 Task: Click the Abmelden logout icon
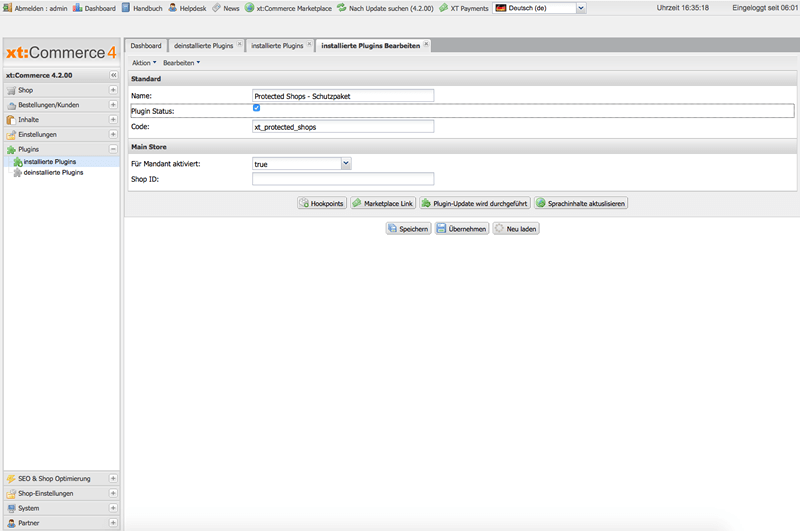[x=7, y=8]
